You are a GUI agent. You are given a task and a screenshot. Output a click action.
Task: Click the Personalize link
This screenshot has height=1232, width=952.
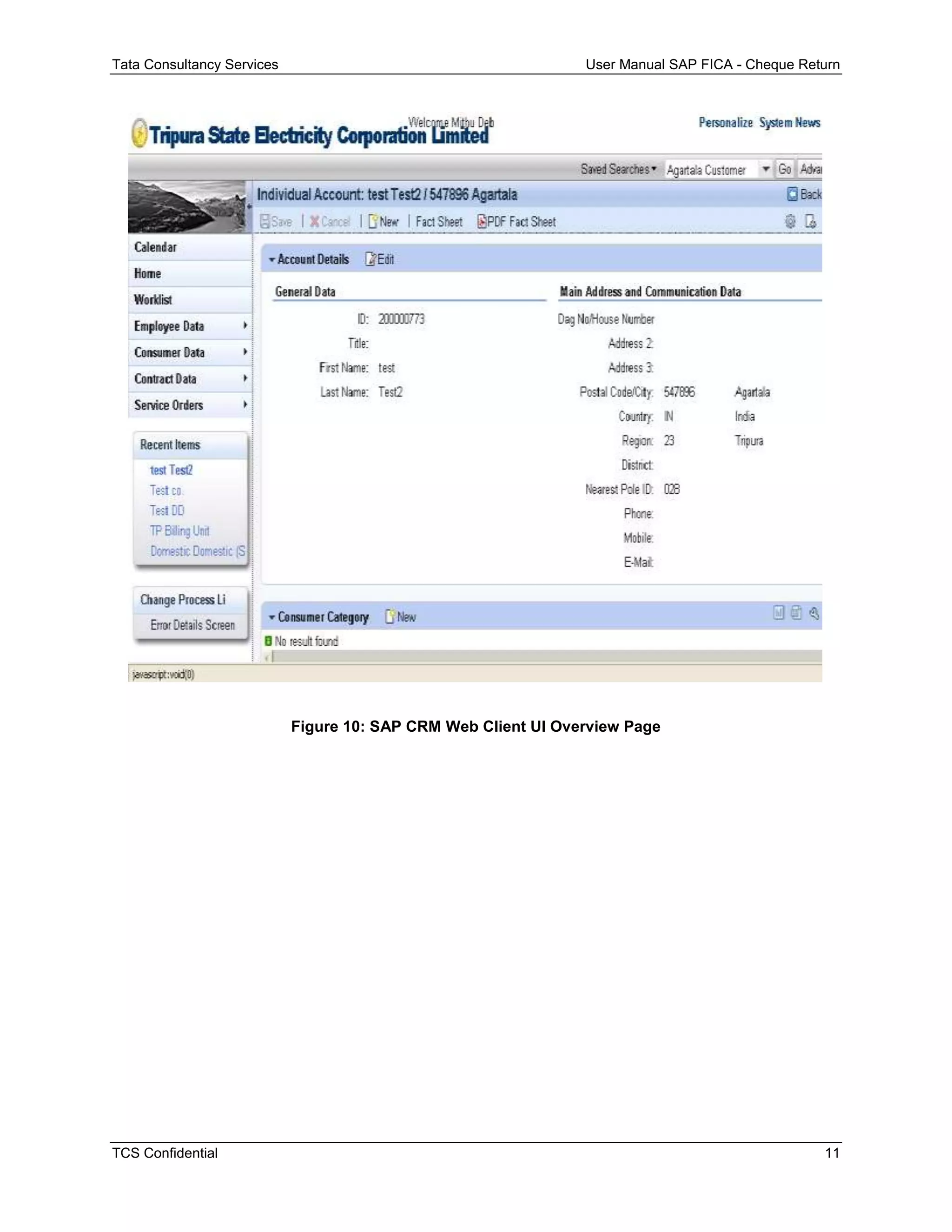point(725,122)
